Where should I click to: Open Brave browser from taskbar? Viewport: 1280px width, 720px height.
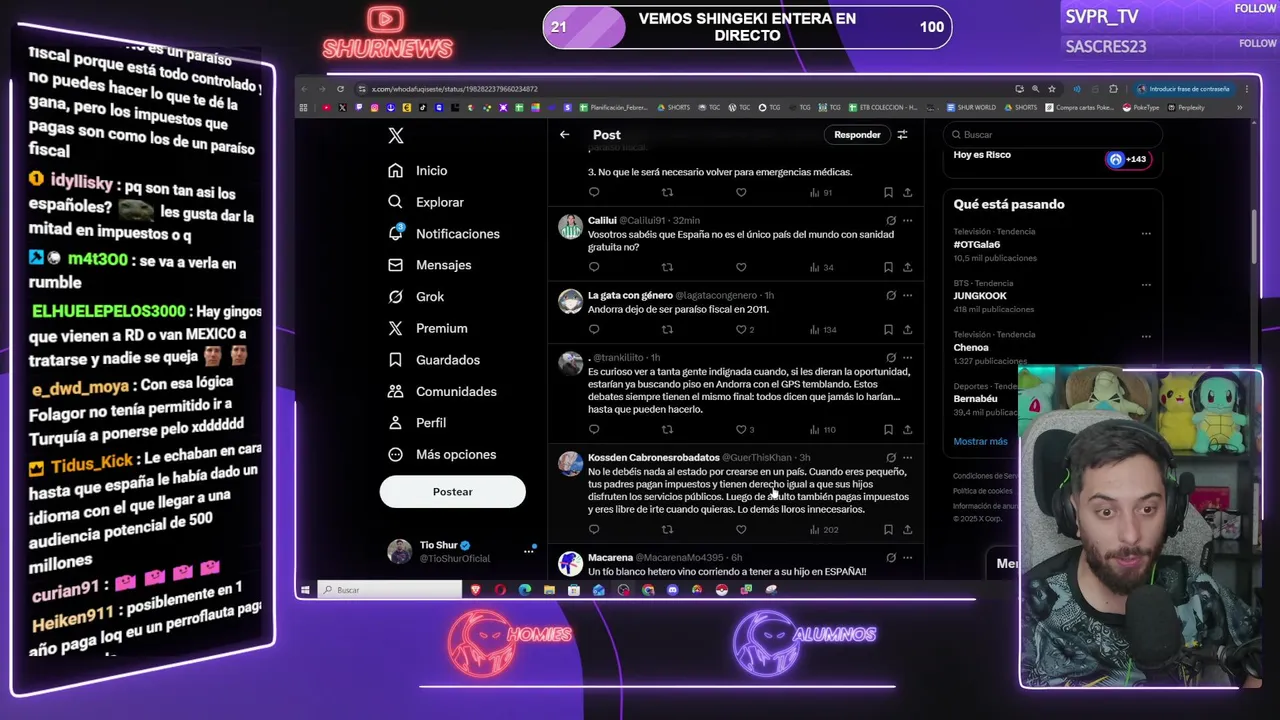coord(476,590)
